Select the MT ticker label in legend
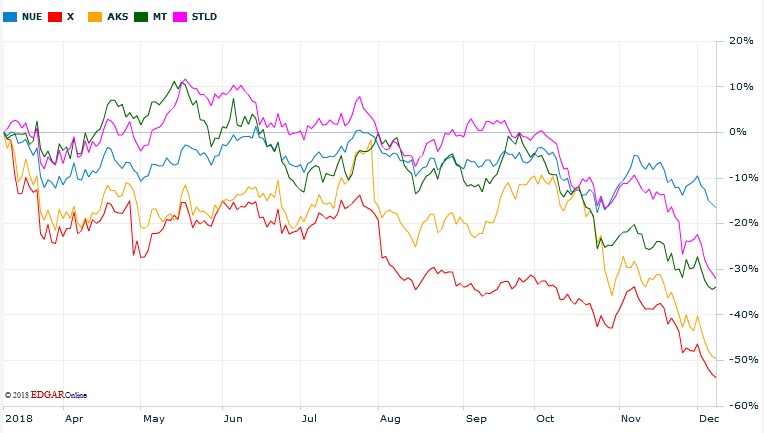 coord(161,17)
